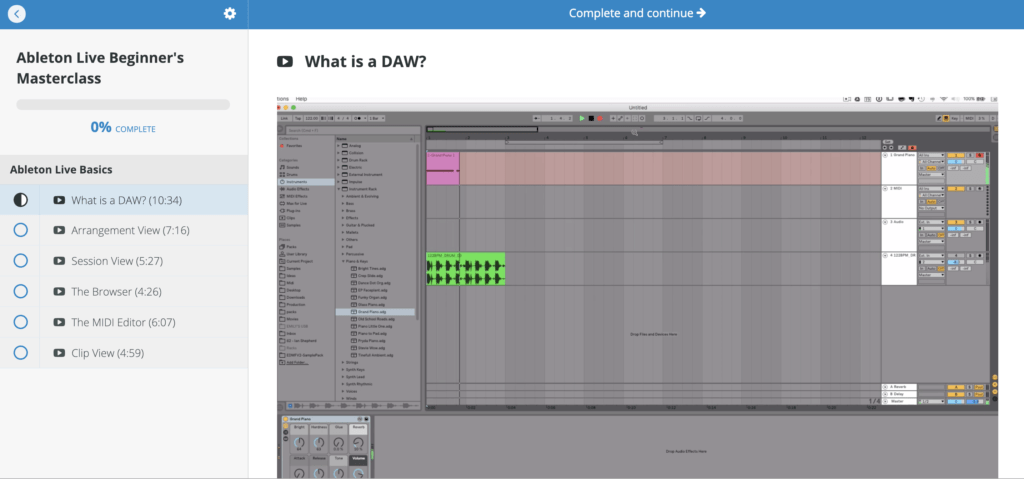Screen dimensions: 1024x479
Task: Click completion circle for The MIDI Editor
Action: click(x=21, y=322)
